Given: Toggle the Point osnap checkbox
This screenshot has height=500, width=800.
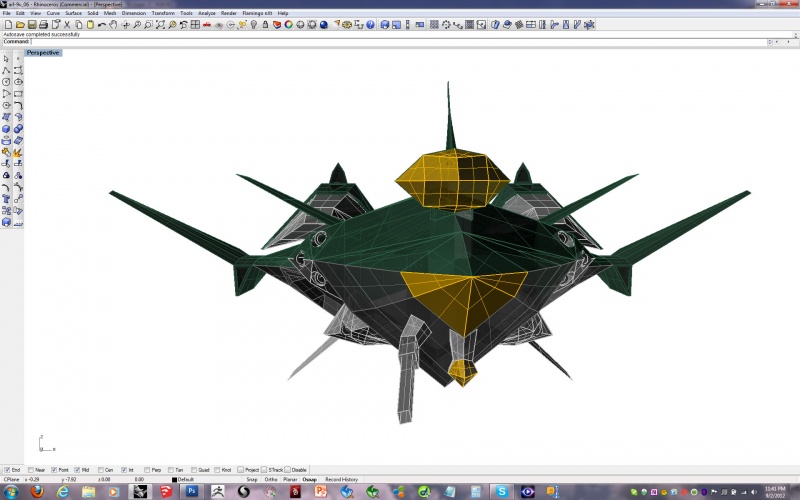Looking at the screenshot, I should pos(54,470).
